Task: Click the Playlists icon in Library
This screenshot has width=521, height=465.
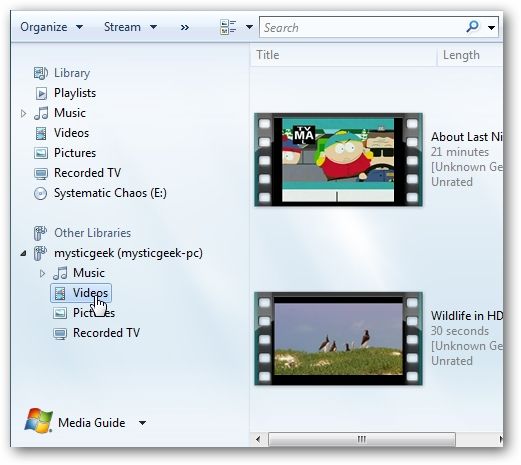Action: pyautogui.click(x=41, y=93)
